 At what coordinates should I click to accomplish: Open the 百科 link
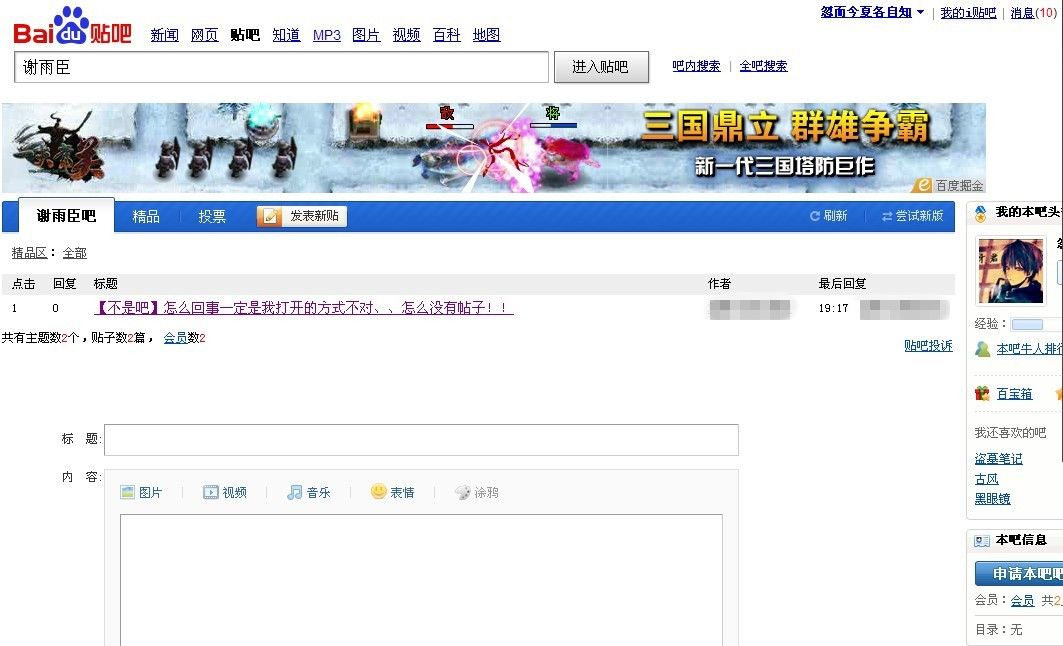tap(447, 35)
